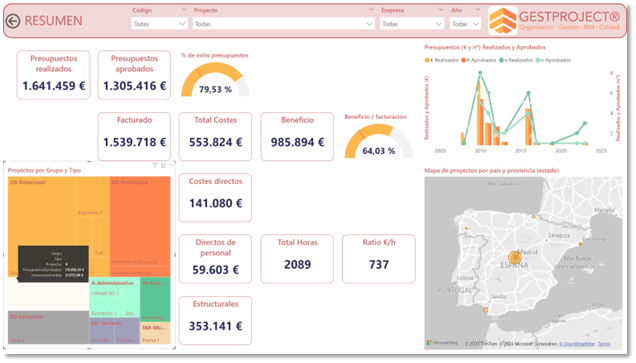The height and width of the screenshot is (363, 636).
Task: Select the Total Costes card
Action: point(215,137)
